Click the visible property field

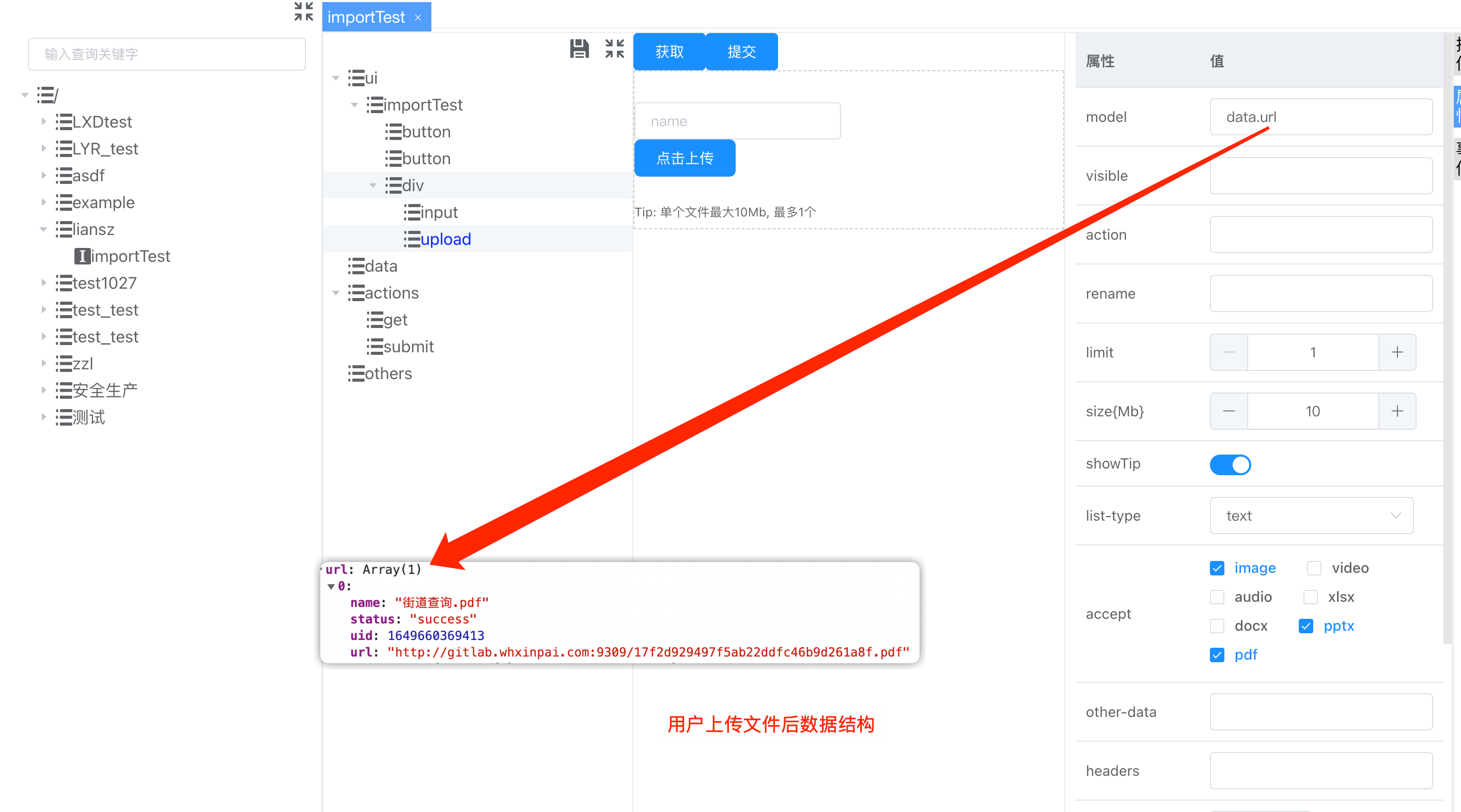click(x=1321, y=176)
